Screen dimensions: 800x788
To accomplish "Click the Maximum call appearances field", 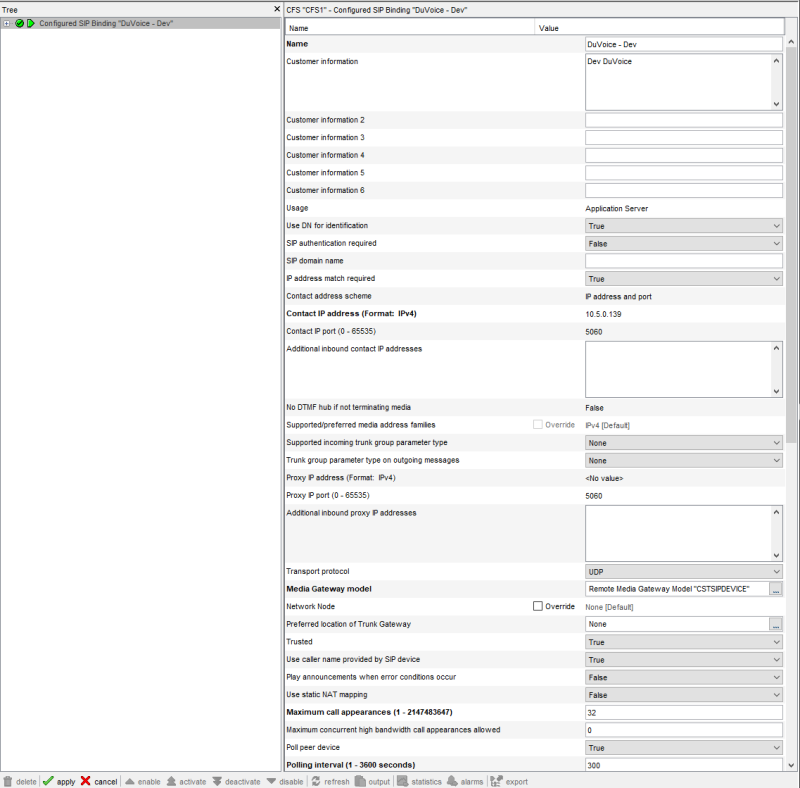I will pyautogui.click(x=684, y=713).
